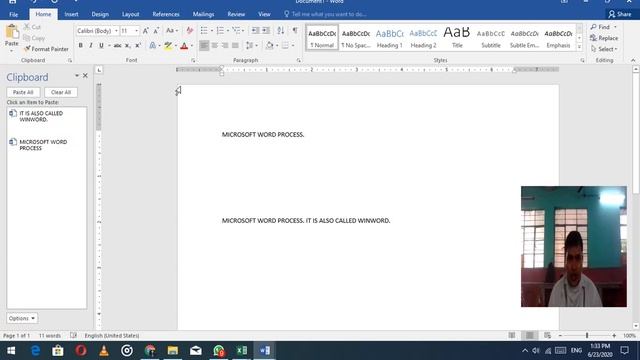Switch to the Layout tab
This screenshot has width=640, height=360.
coord(131,14)
